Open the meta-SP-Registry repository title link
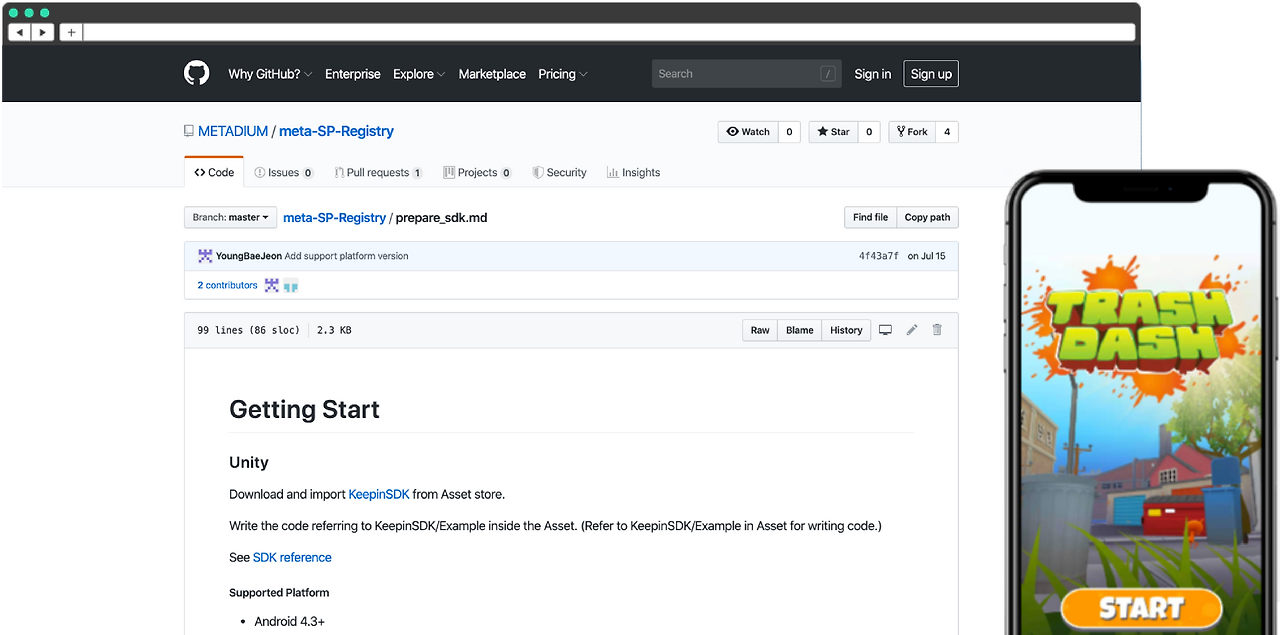This screenshot has width=1280, height=635. 336,131
